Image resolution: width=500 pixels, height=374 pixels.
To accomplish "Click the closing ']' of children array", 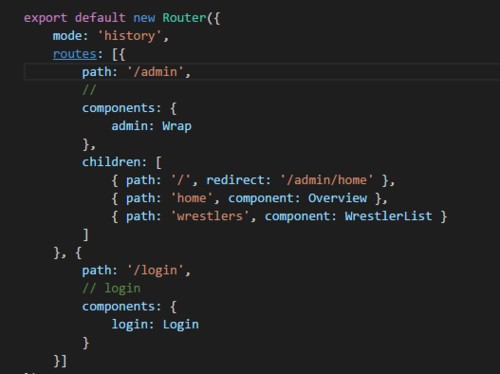I will click(x=86, y=234).
